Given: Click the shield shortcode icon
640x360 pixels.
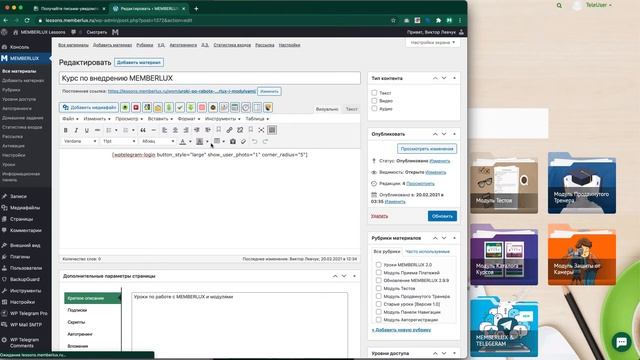Looking at the screenshot, I should (268, 107).
